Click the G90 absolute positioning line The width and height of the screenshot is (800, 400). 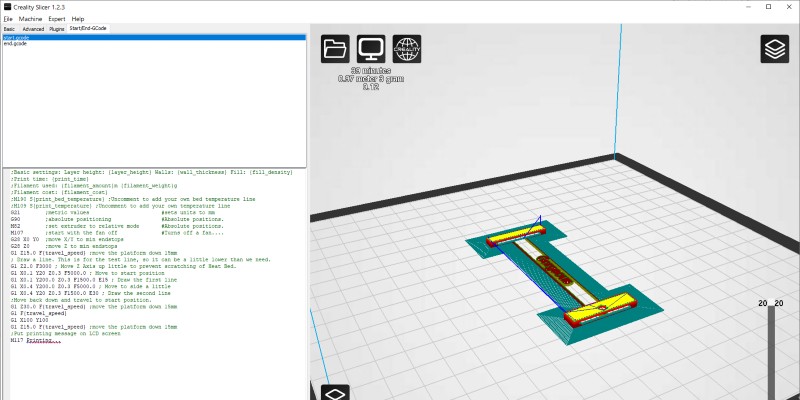pyautogui.click(x=117, y=219)
